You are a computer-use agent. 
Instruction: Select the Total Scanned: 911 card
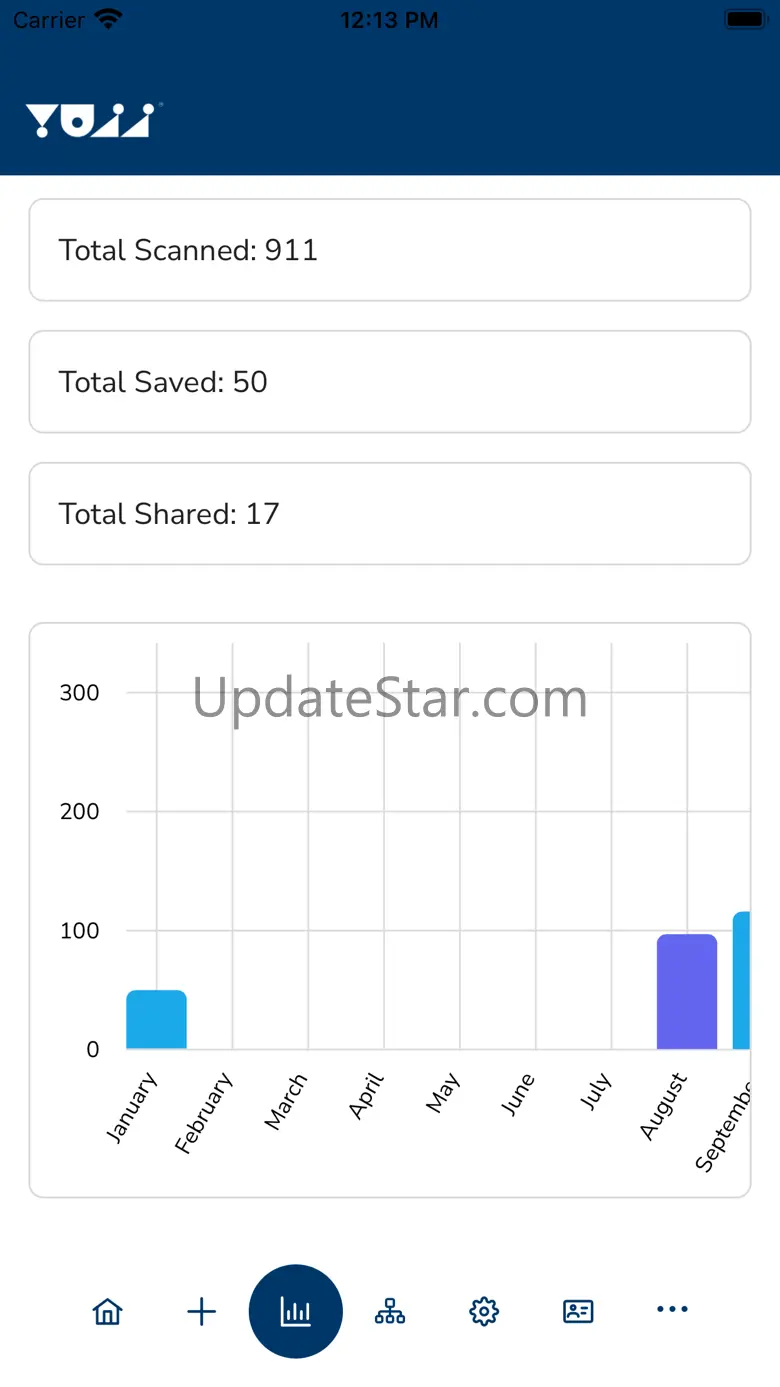coord(390,250)
